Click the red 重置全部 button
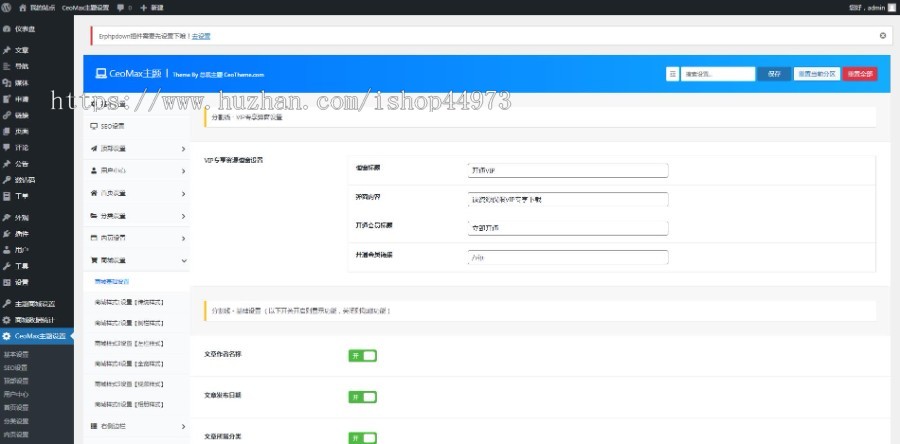The height and width of the screenshot is (444, 900). [860, 74]
